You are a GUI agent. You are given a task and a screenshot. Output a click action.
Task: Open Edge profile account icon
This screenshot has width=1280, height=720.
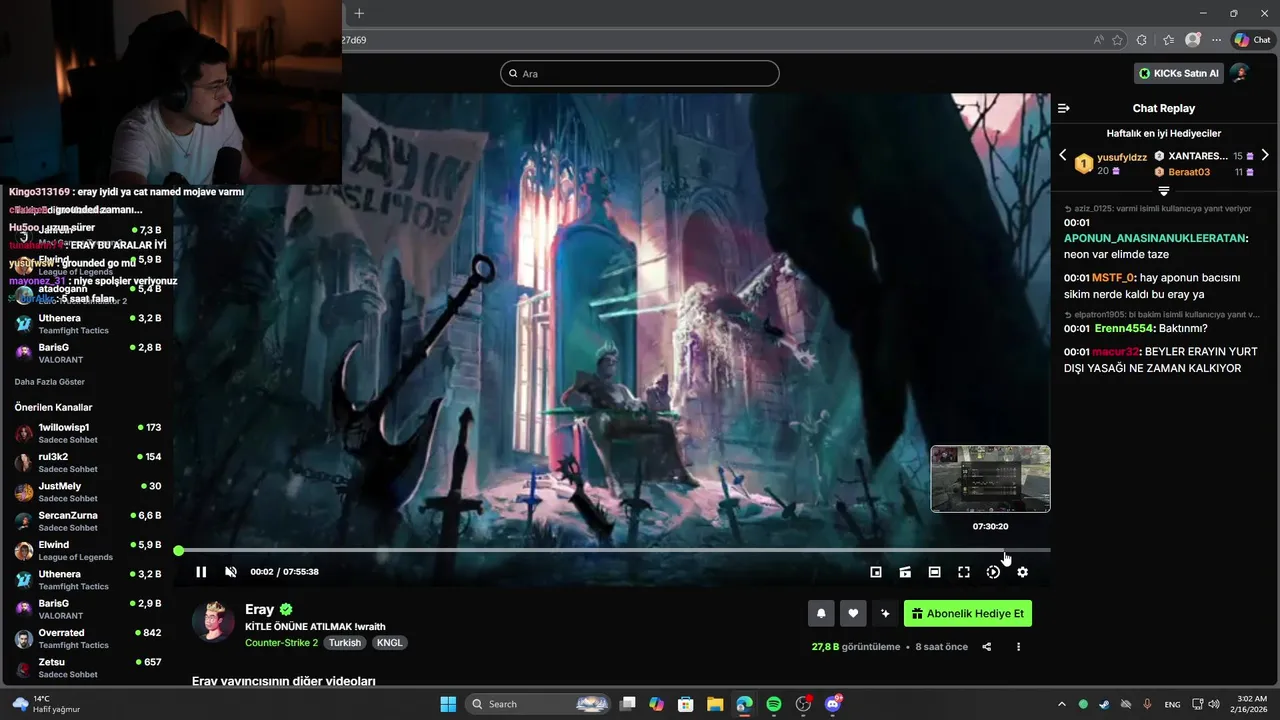click(1192, 40)
